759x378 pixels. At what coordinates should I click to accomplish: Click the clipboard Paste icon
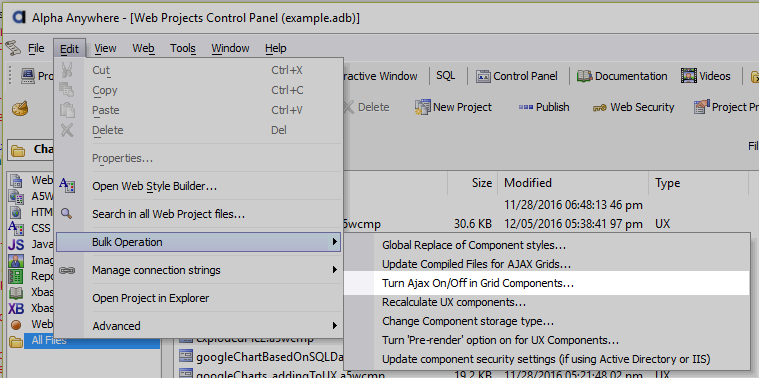[x=67, y=110]
